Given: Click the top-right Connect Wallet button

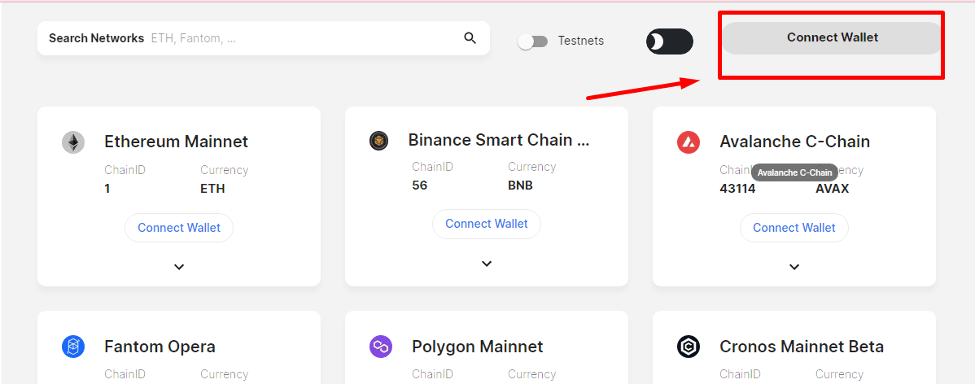Looking at the screenshot, I should click(x=832, y=38).
